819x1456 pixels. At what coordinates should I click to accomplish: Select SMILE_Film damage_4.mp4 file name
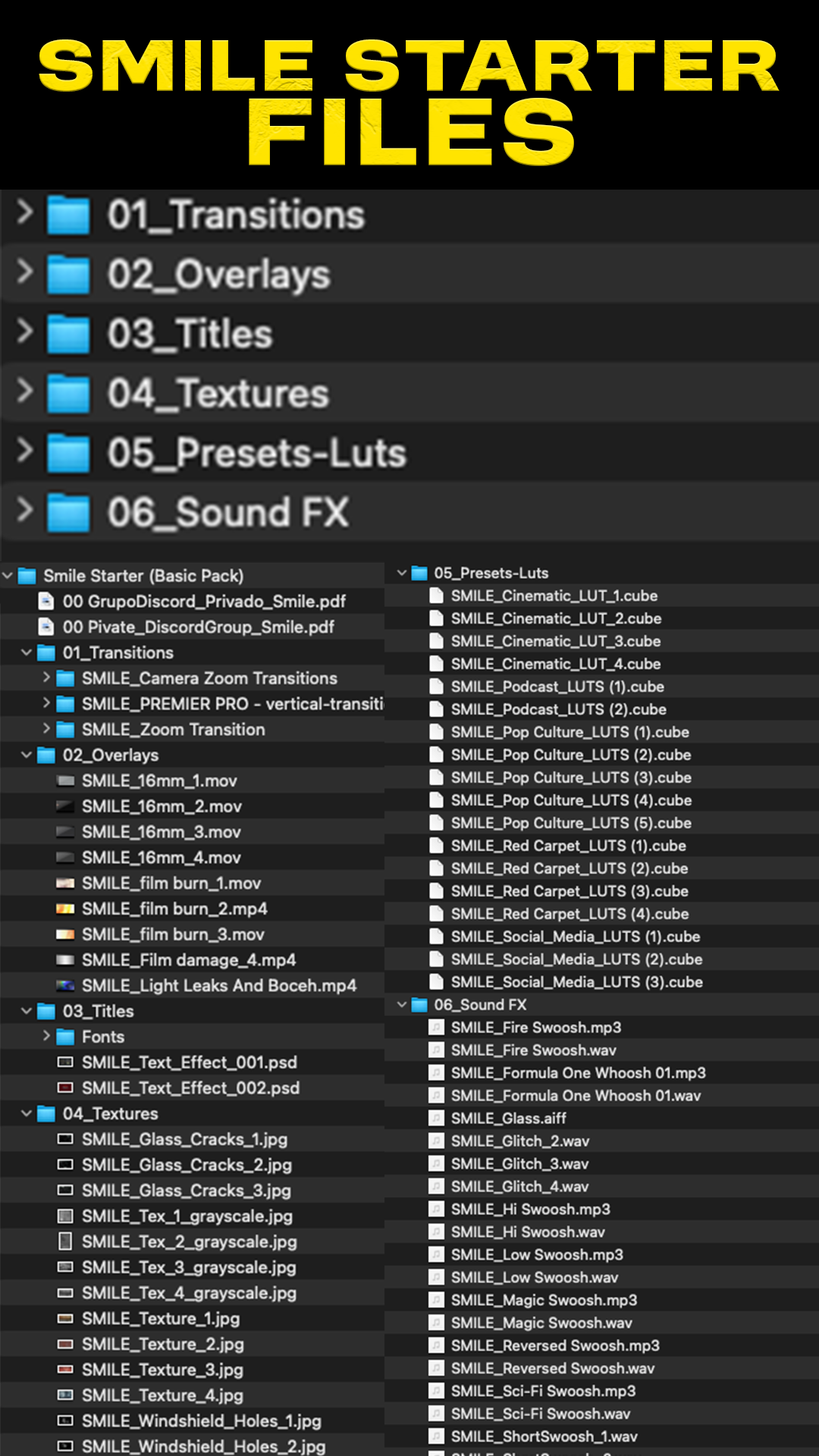click(189, 960)
